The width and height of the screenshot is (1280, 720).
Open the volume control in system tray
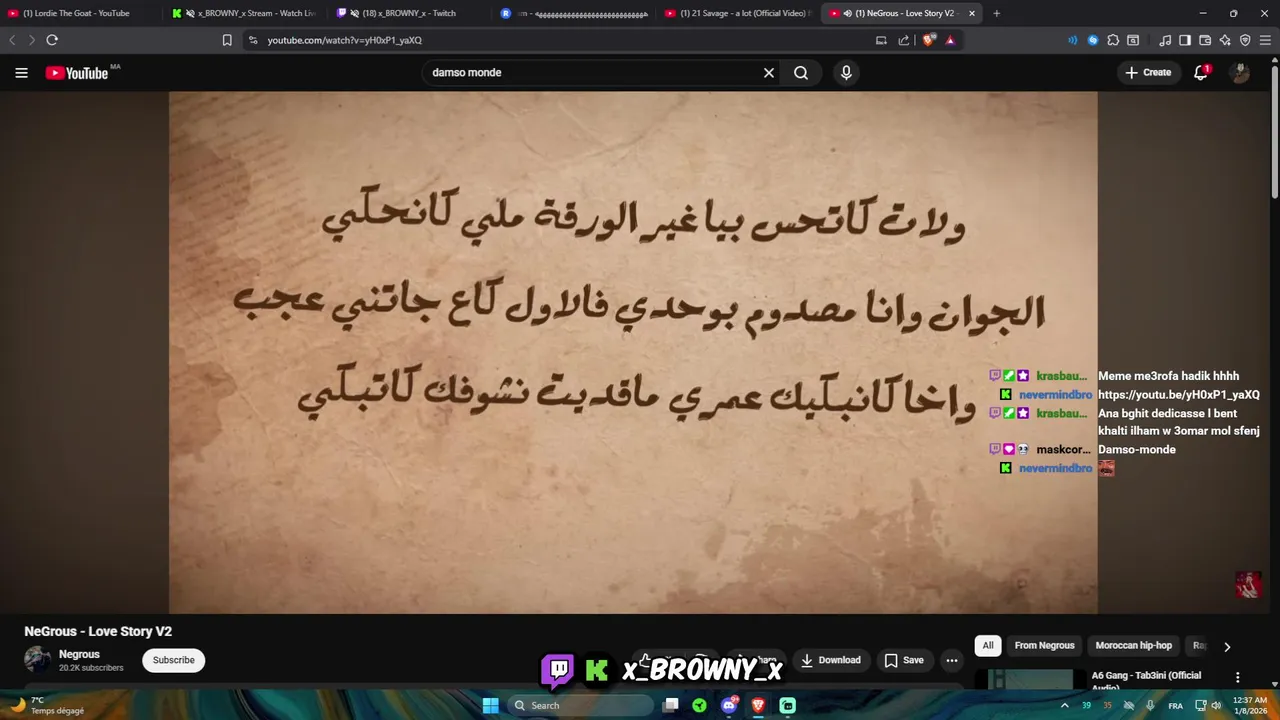click(x=1216, y=705)
